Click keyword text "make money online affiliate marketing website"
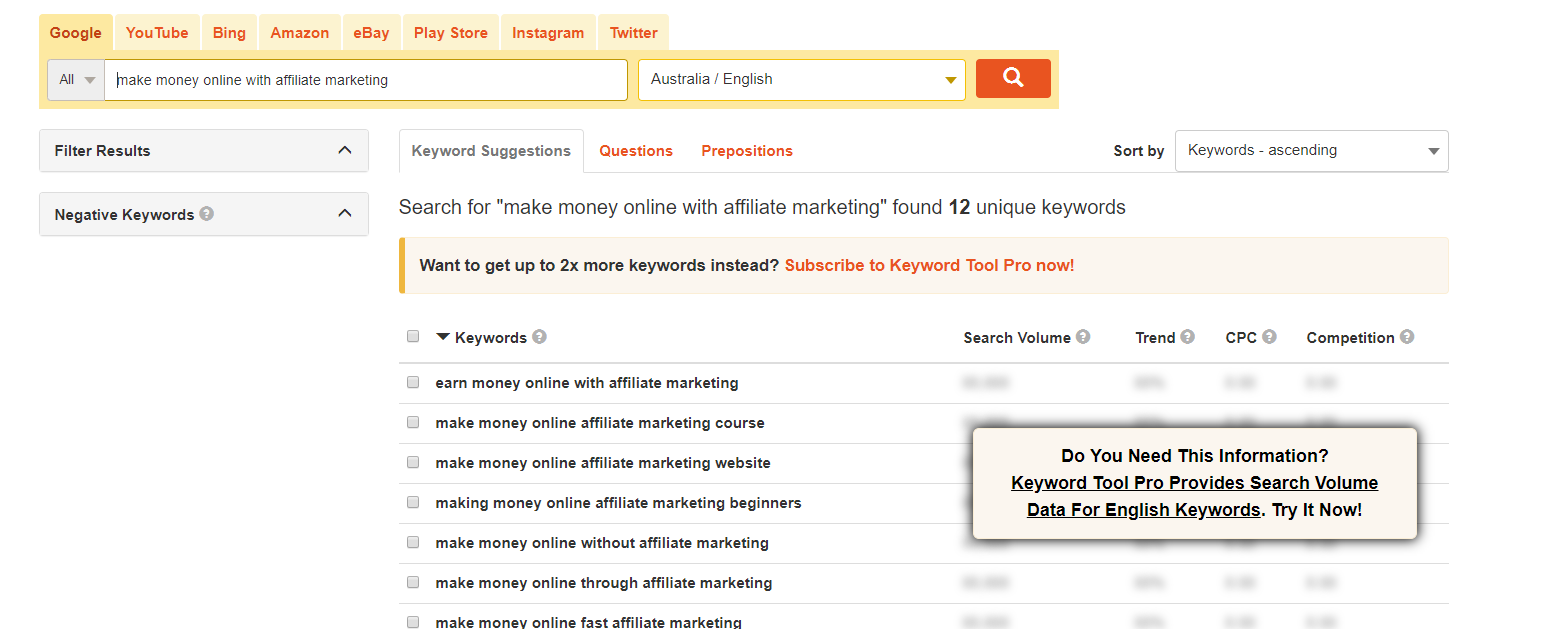The image size is (1544, 629). click(x=603, y=463)
